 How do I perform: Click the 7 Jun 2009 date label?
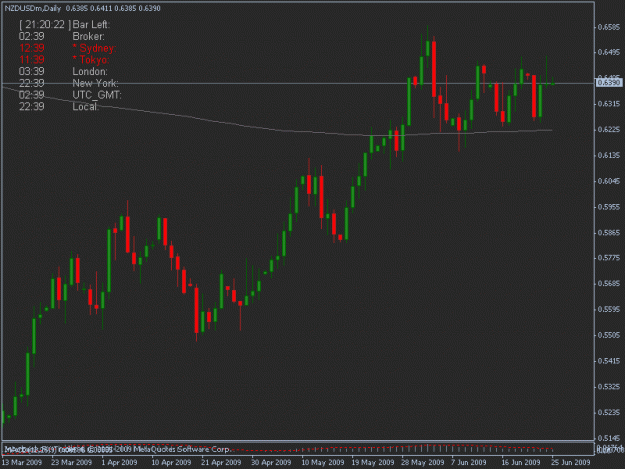469,462
